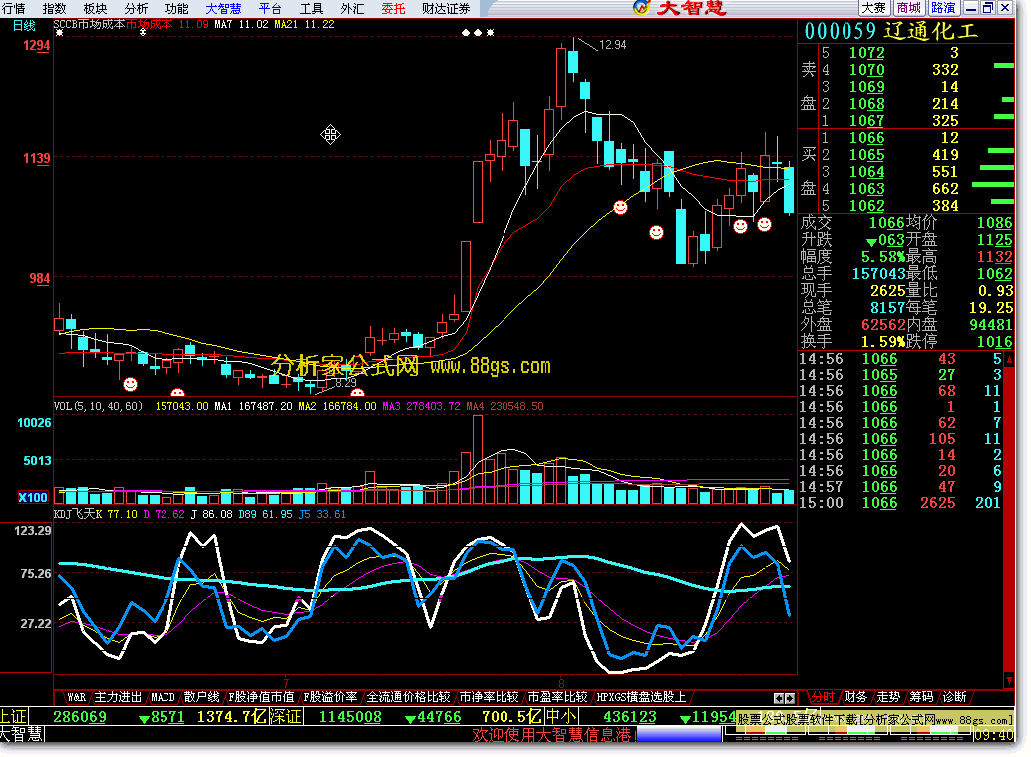Click buy level 1 price 1066
Screen dimensions: 1031x757
(867, 138)
